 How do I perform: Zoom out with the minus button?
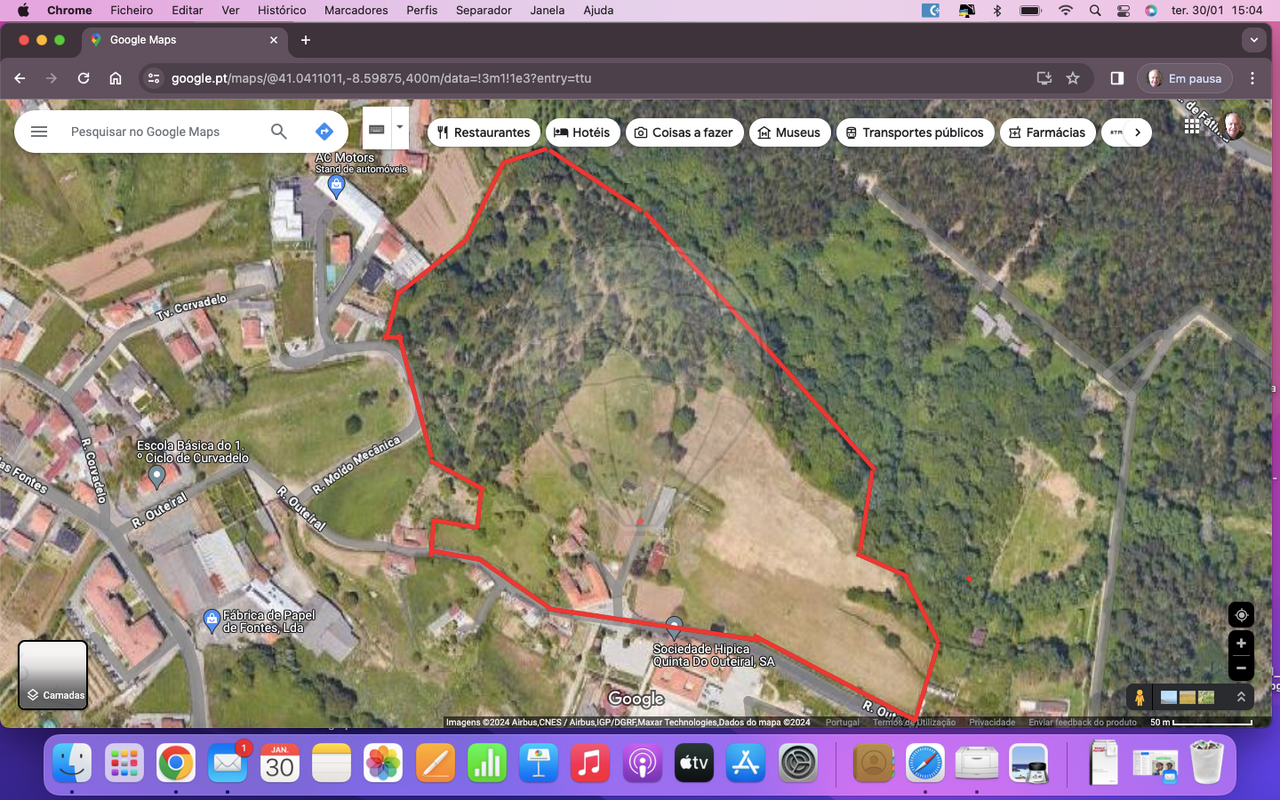[x=1241, y=668]
